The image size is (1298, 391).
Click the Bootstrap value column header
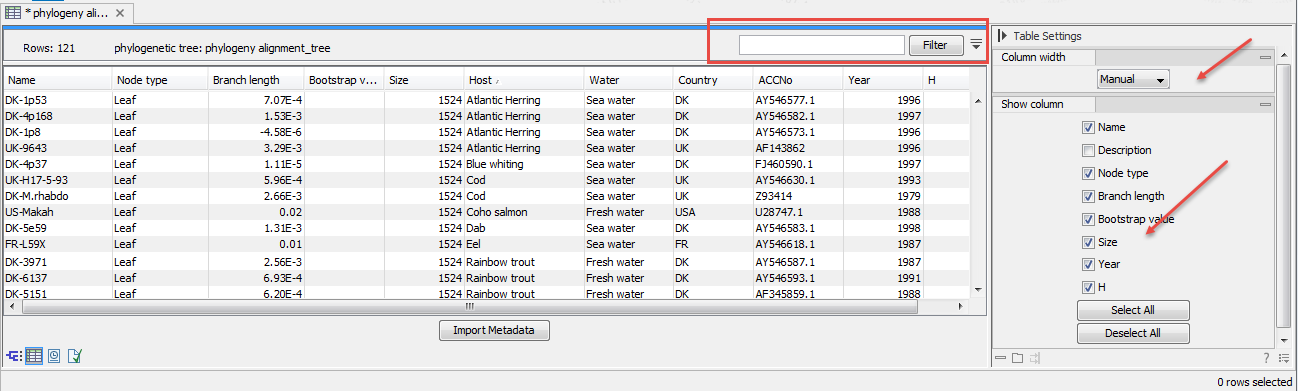[343, 79]
